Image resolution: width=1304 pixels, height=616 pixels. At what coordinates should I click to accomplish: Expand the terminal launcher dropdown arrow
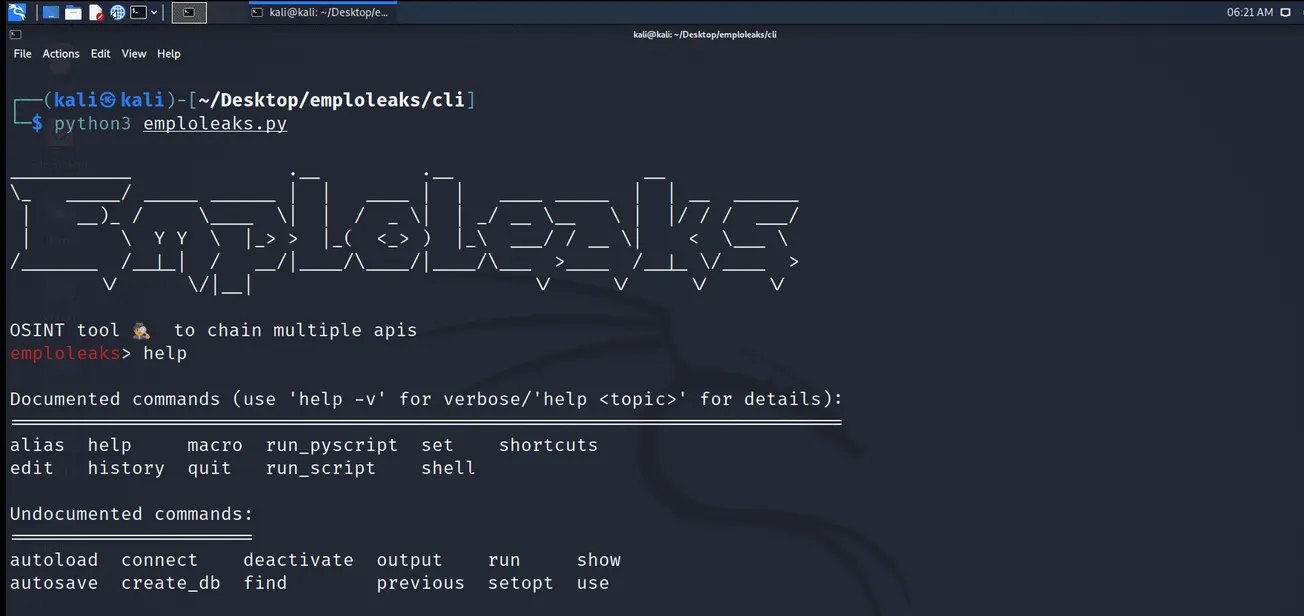[x=154, y=12]
